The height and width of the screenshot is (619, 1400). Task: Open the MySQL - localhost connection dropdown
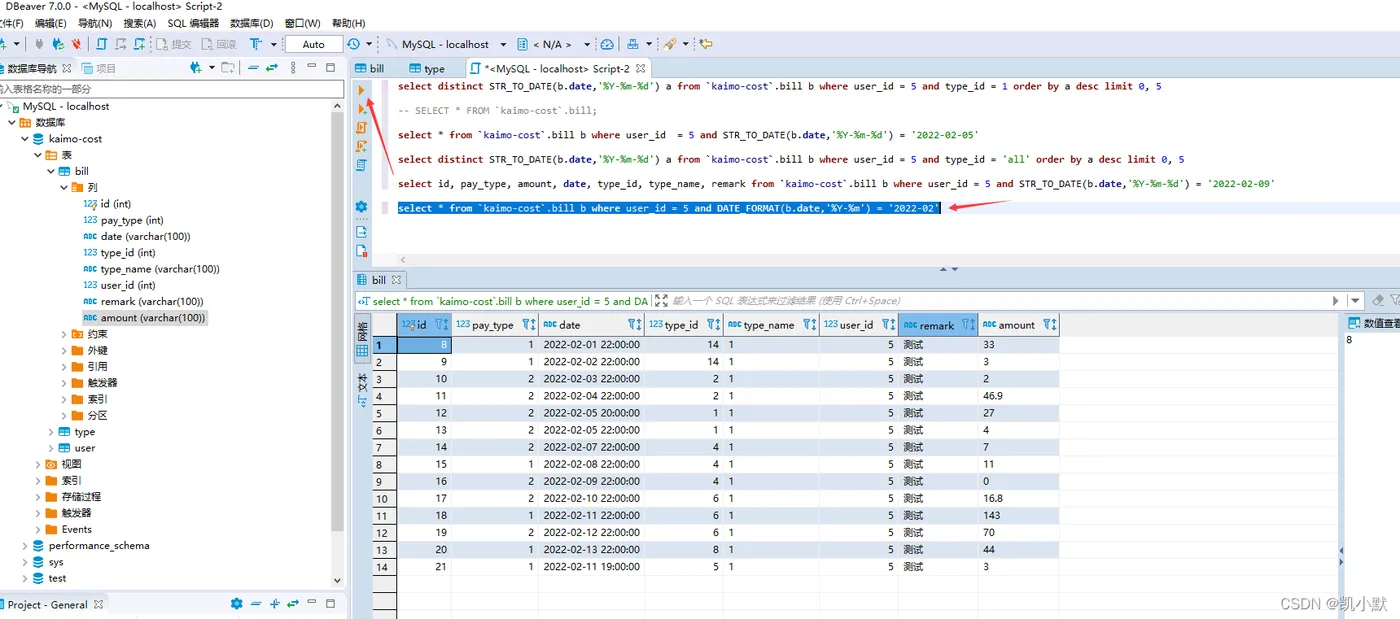pos(444,44)
